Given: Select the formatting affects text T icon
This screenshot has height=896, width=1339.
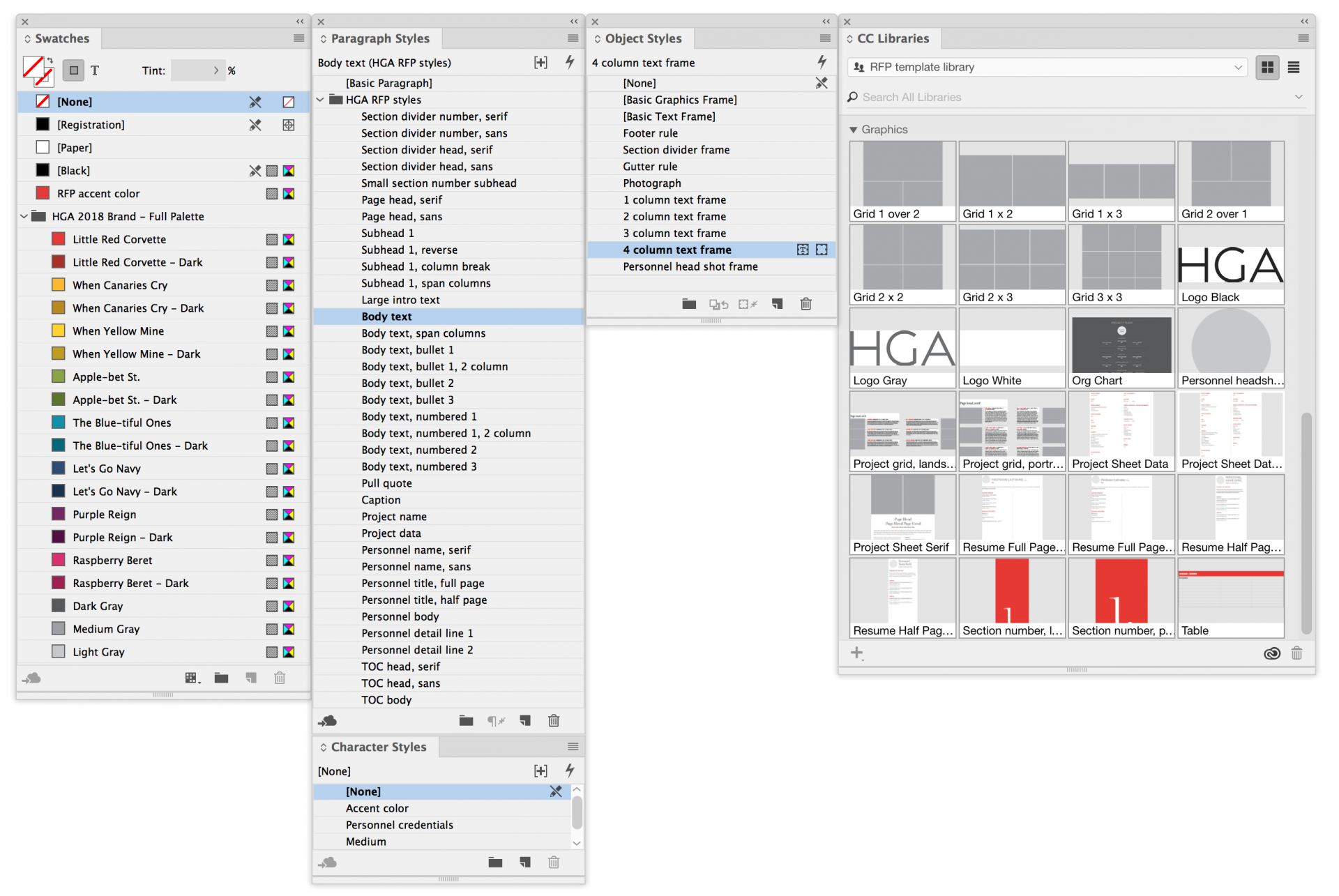Looking at the screenshot, I should click(95, 70).
